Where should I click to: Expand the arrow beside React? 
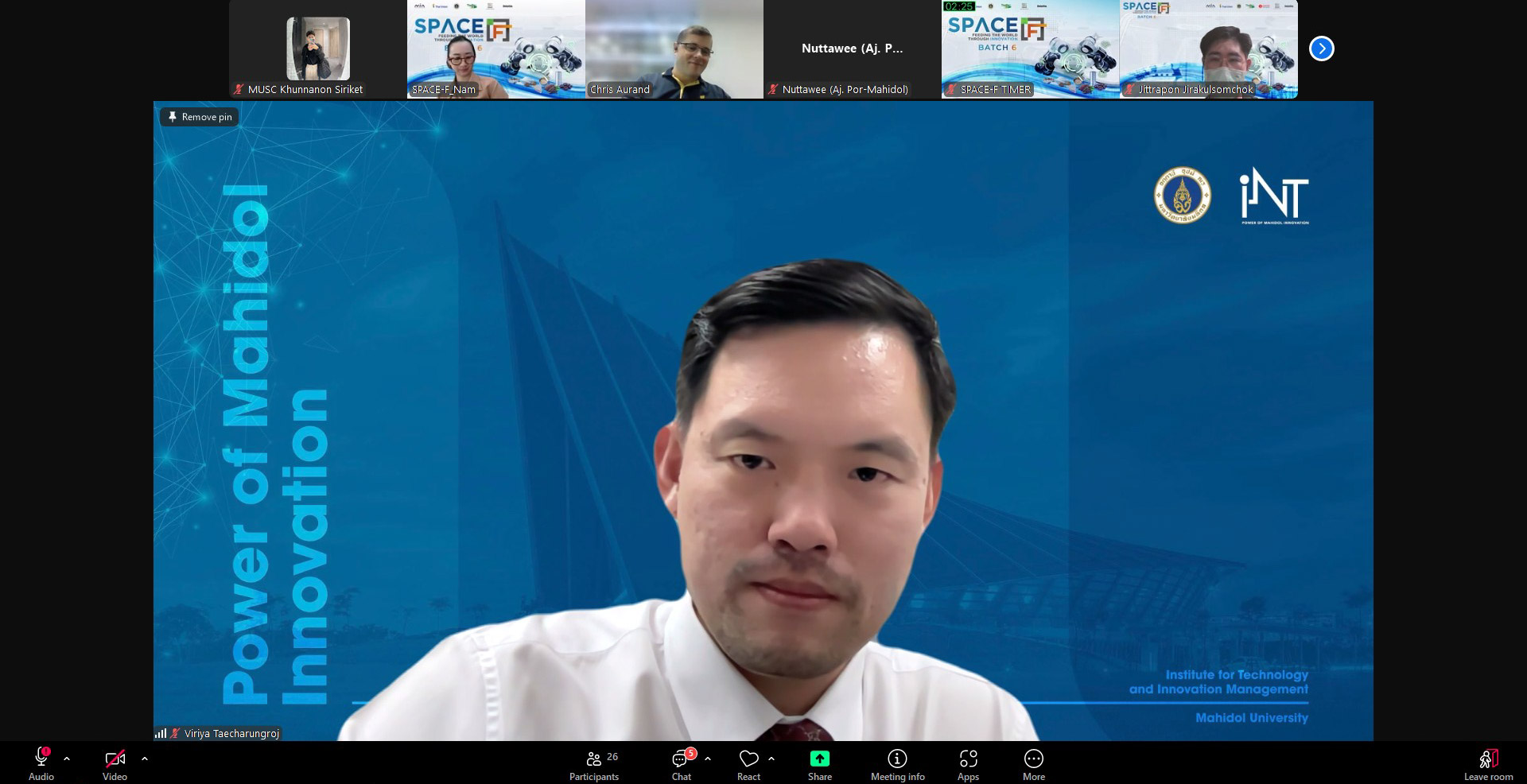(771, 759)
